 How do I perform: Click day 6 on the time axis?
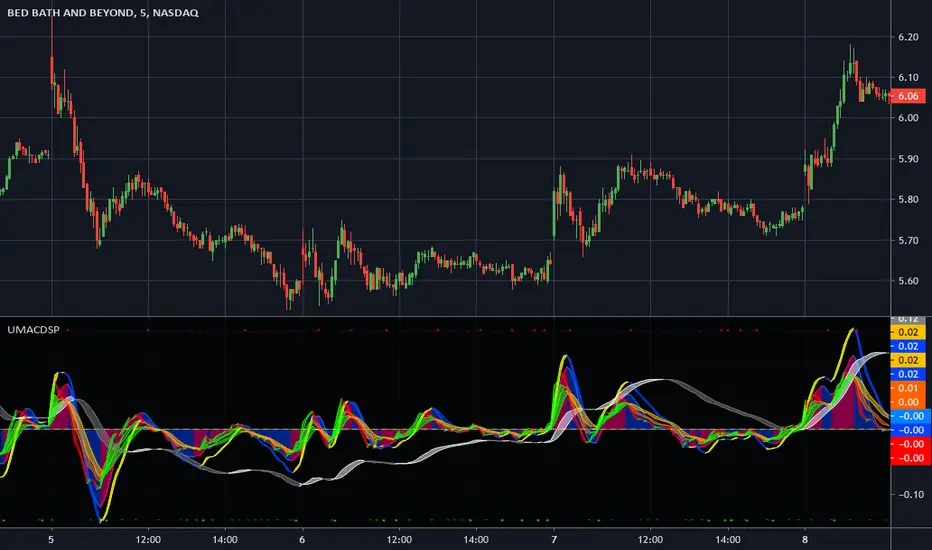tap(302, 539)
